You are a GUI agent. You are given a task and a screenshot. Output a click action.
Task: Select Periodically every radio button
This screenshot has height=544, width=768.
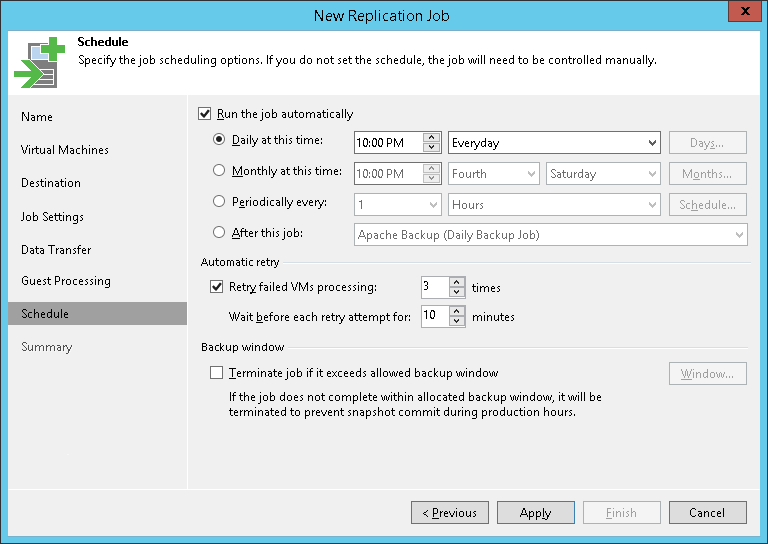(x=220, y=202)
